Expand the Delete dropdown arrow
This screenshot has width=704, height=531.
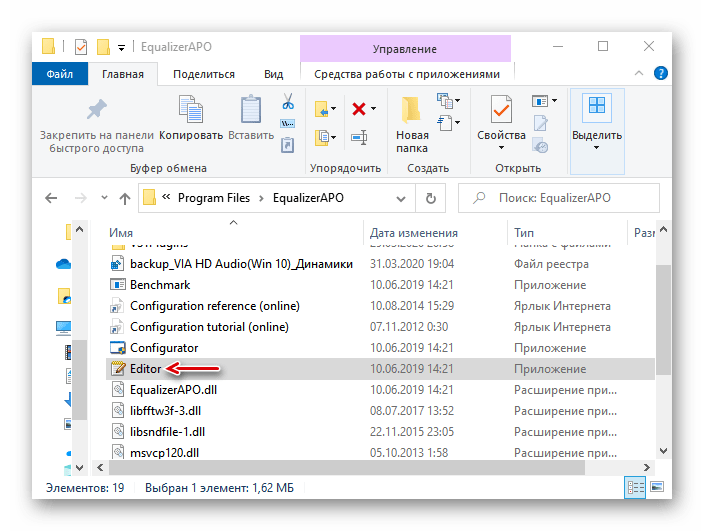373,109
